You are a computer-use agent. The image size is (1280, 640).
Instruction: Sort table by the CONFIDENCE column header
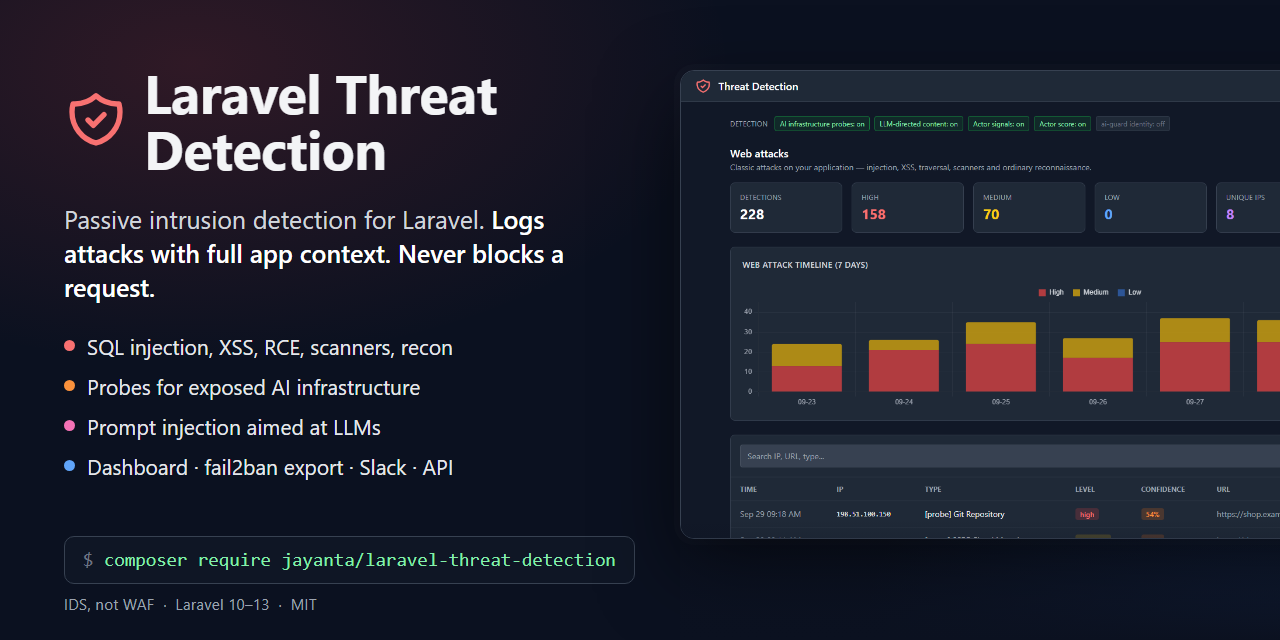[x=1163, y=490]
